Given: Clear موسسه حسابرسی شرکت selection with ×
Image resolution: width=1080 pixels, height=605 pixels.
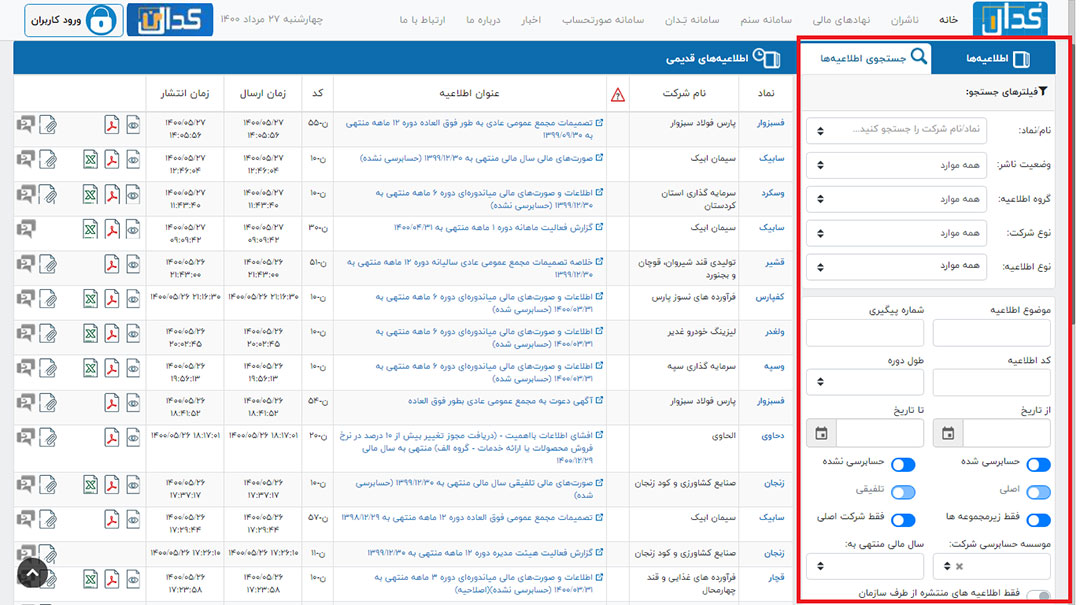Looking at the screenshot, I should pyautogui.click(x=959, y=566).
